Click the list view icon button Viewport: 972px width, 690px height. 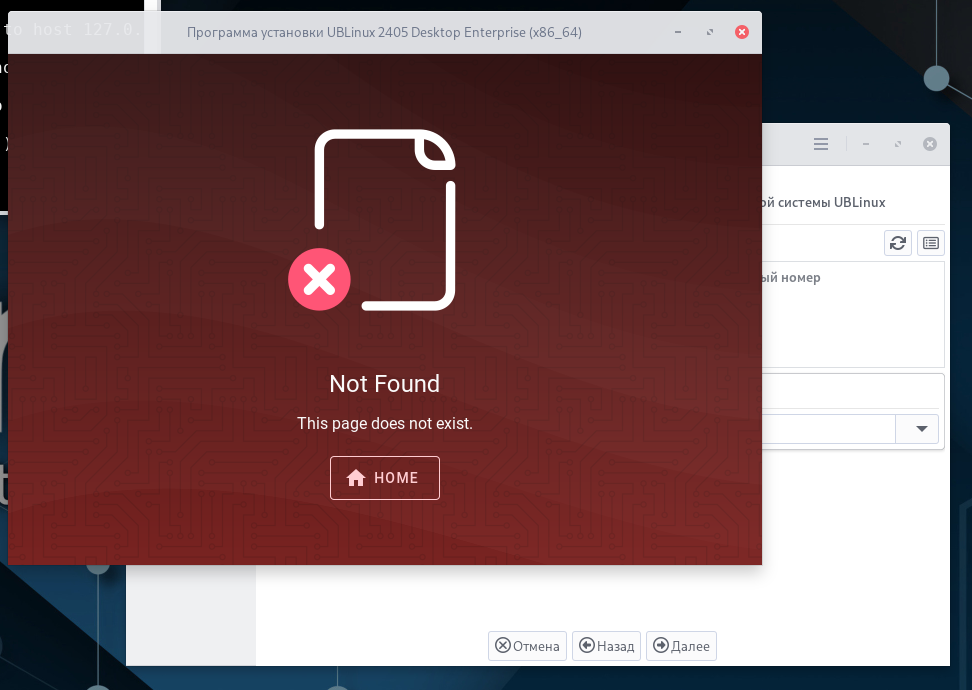click(930, 243)
